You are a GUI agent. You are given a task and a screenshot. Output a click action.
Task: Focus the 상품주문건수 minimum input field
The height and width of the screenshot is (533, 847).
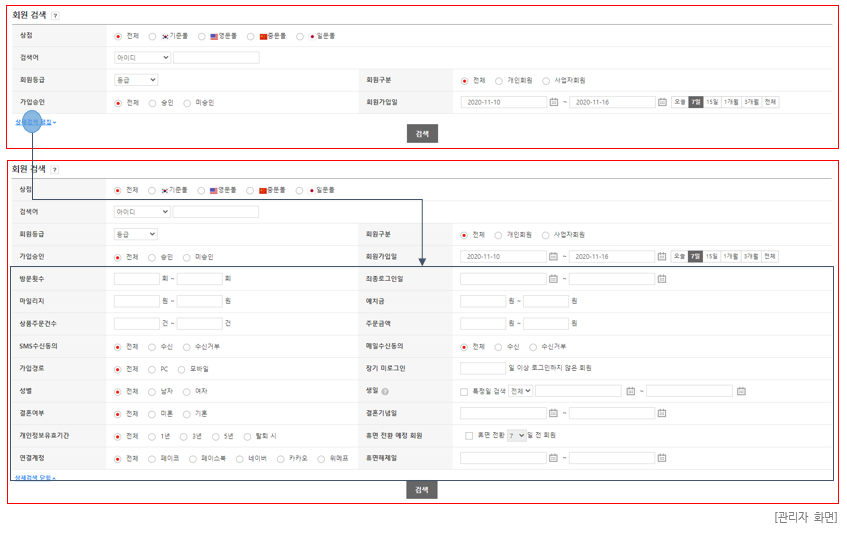click(x=137, y=323)
